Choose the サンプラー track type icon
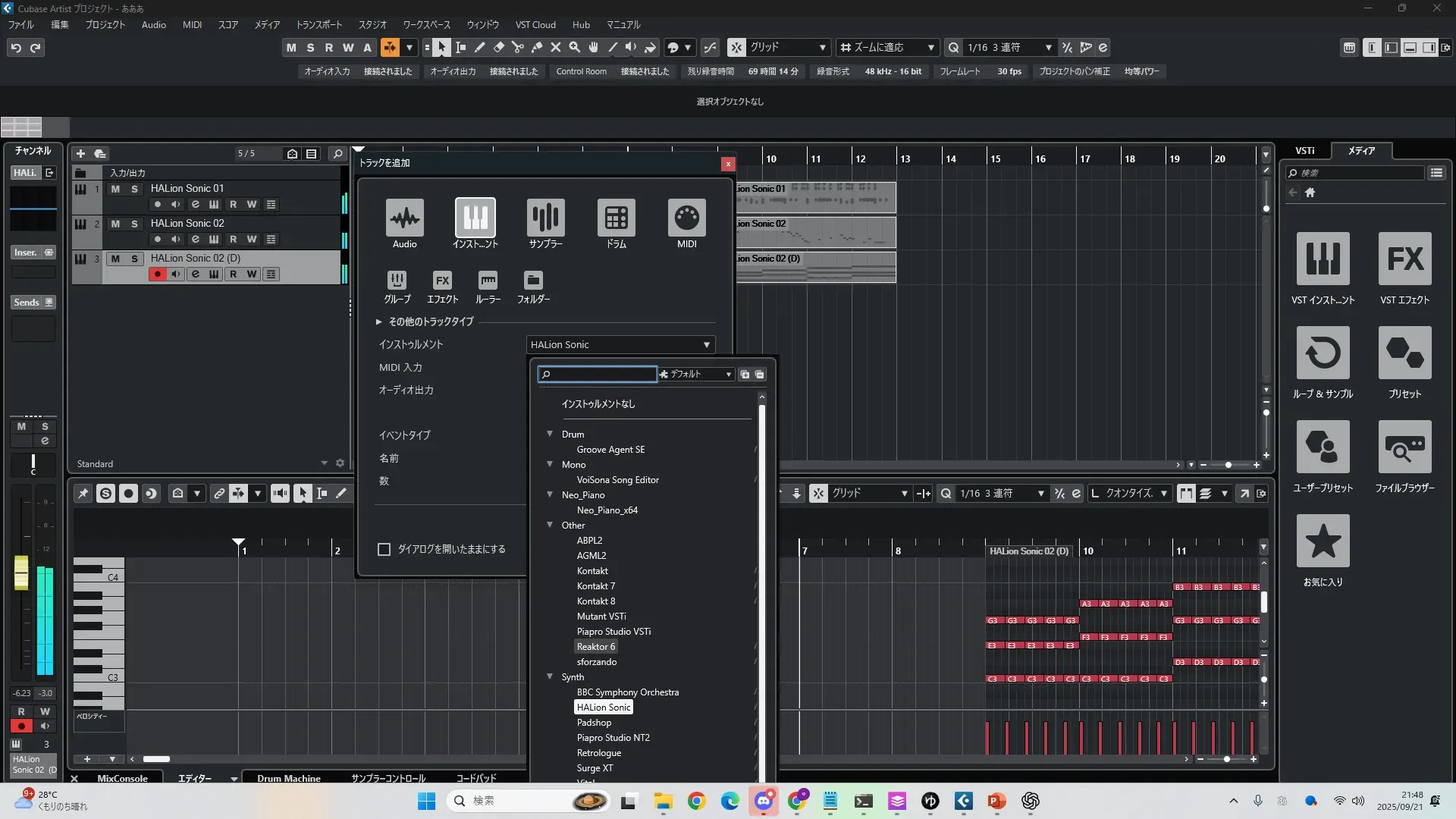 (x=545, y=218)
